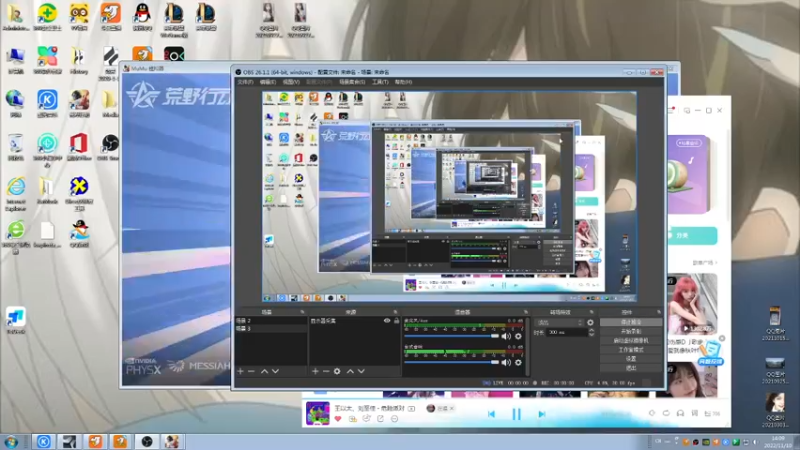Open the playlist queue icon in music player
Screen dimensions: 800x450
pyautogui.click(x=711, y=413)
